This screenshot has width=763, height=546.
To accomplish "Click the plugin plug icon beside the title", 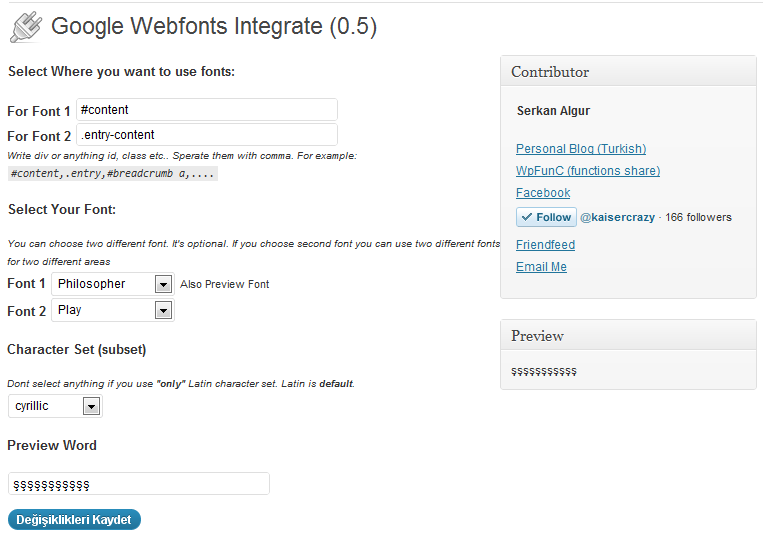I will (x=25, y=27).
